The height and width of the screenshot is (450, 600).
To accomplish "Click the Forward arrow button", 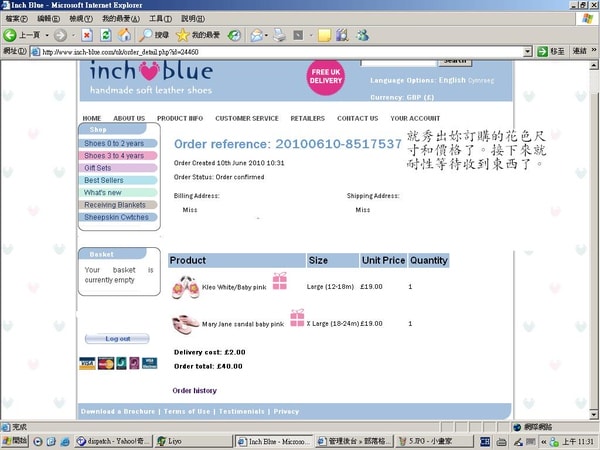I will [60, 35].
